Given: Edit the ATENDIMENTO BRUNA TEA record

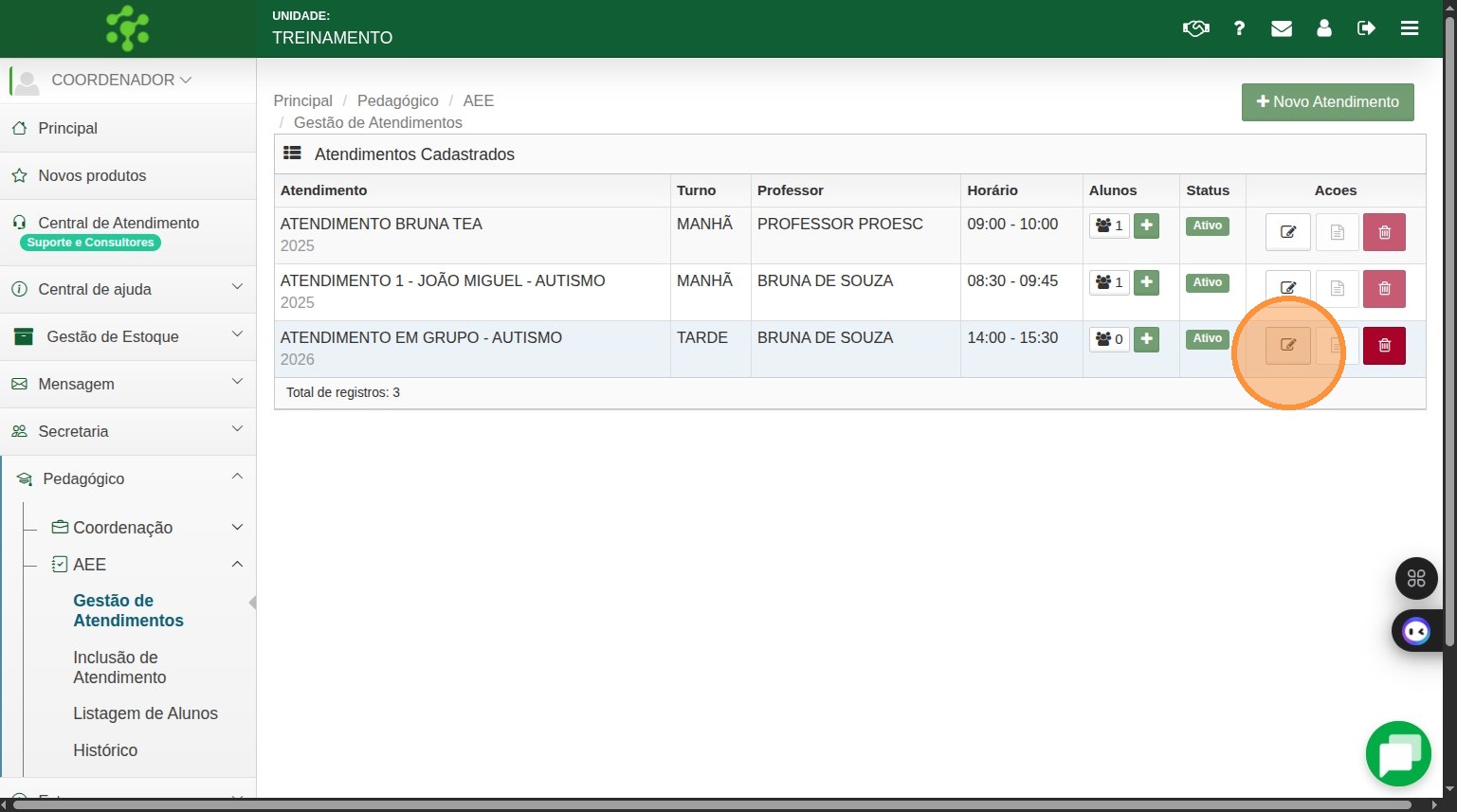Looking at the screenshot, I should [1287, 232].
